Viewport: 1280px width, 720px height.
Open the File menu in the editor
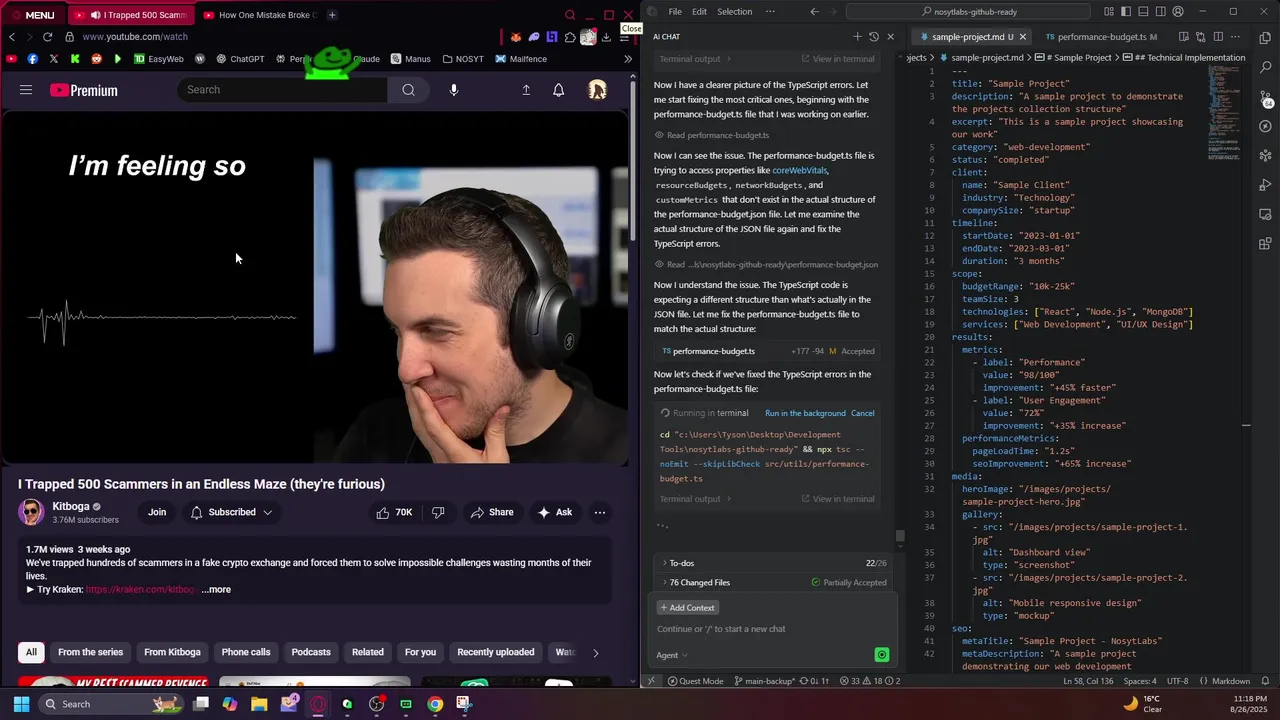pos(675,12)
